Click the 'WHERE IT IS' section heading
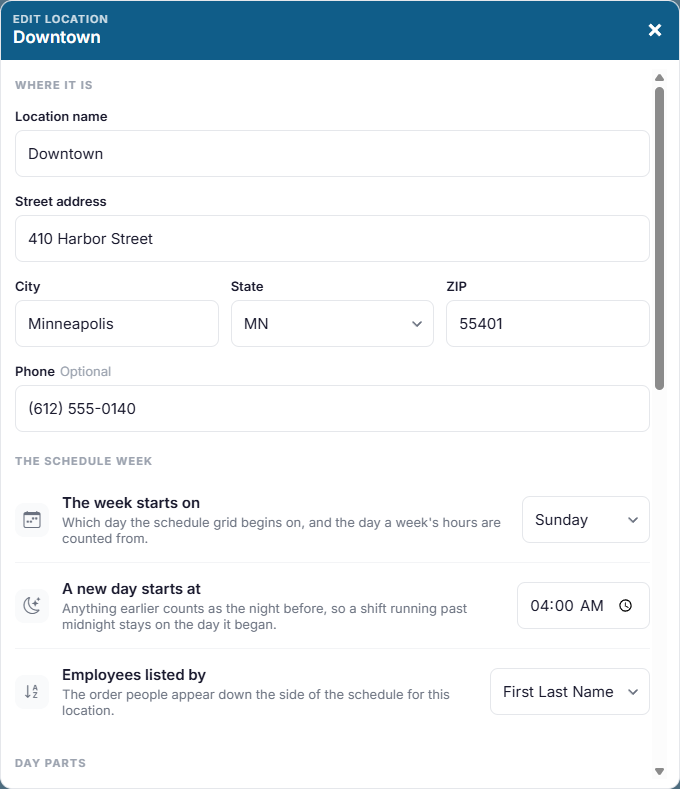 coord(54,85)
